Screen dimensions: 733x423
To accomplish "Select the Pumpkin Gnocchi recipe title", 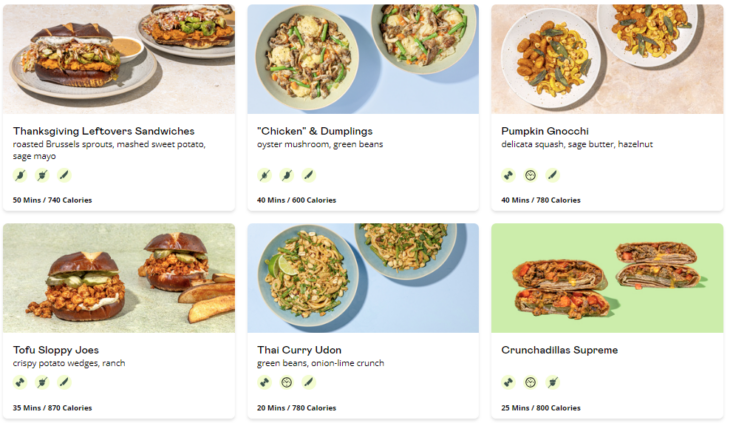I will (545, 131).
